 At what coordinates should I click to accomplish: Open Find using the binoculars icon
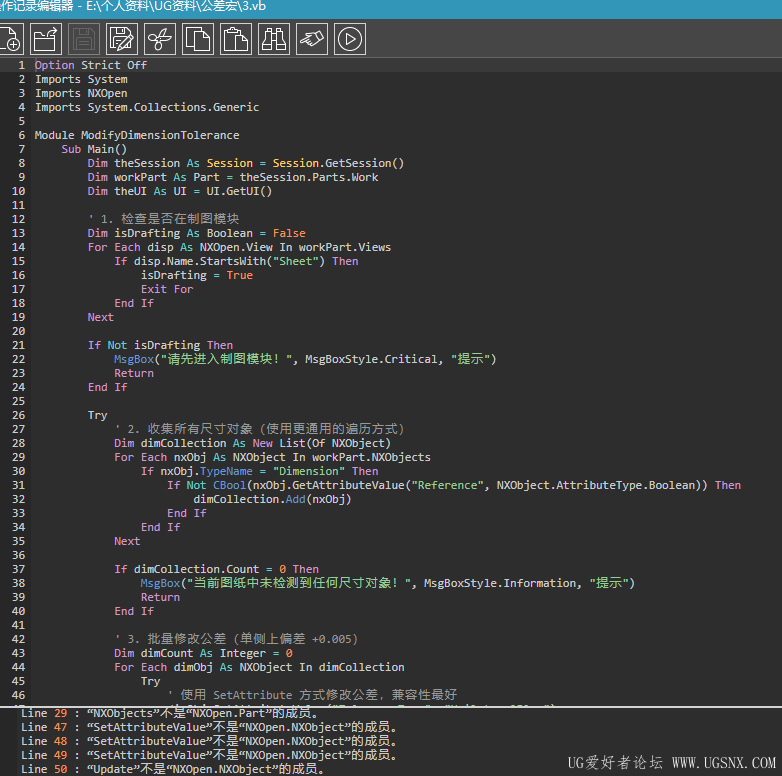point(274,39)
